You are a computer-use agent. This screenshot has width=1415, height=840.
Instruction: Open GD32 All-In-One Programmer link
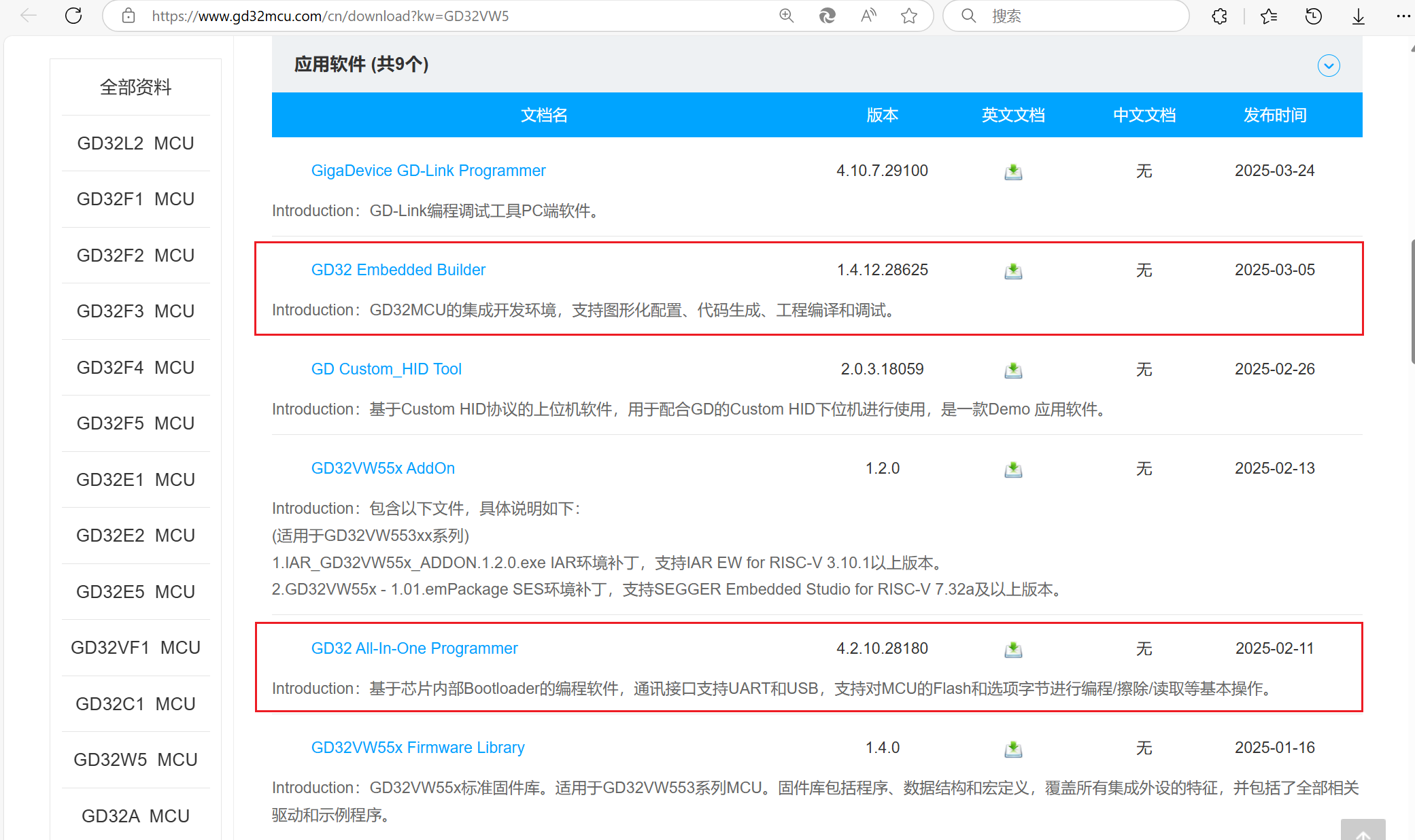[x=414, y=648]
